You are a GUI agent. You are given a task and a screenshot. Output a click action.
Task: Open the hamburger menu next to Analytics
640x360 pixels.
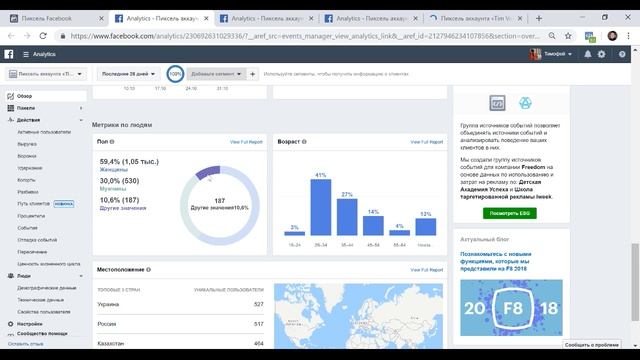tap(26, 54)
